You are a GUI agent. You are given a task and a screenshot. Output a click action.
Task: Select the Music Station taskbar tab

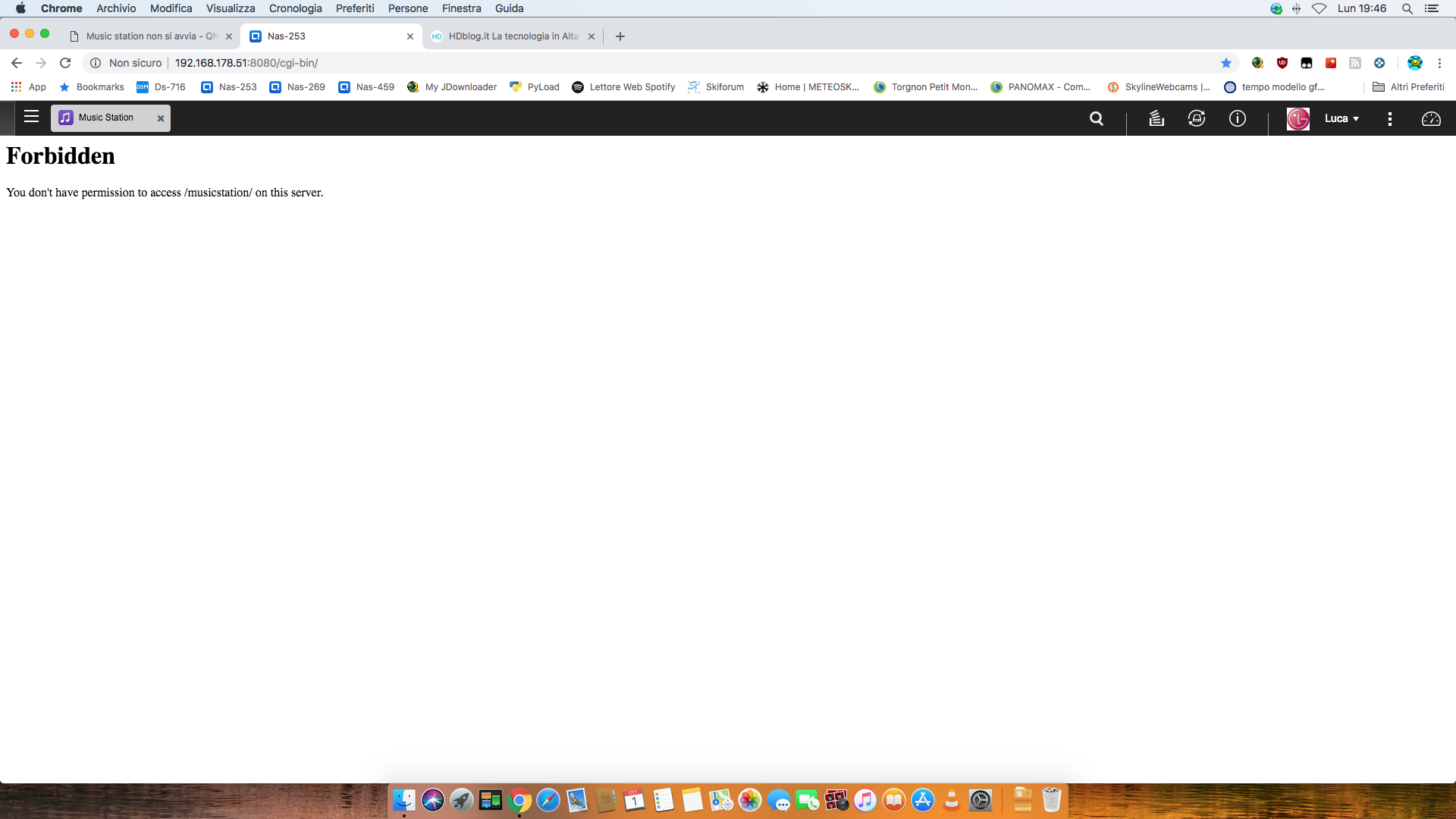coord(106,118)
